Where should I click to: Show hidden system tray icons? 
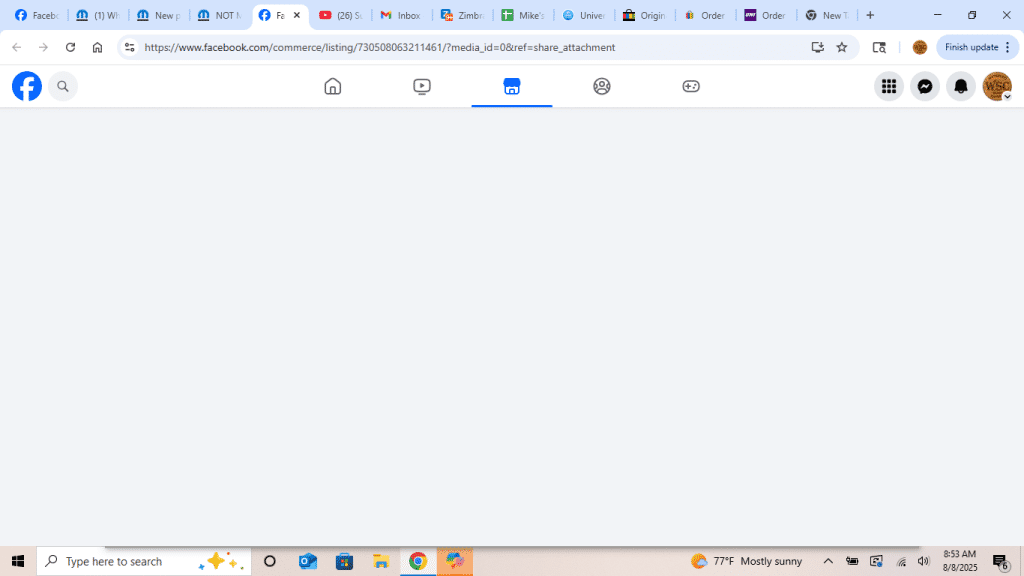click(x=828, y=561)
